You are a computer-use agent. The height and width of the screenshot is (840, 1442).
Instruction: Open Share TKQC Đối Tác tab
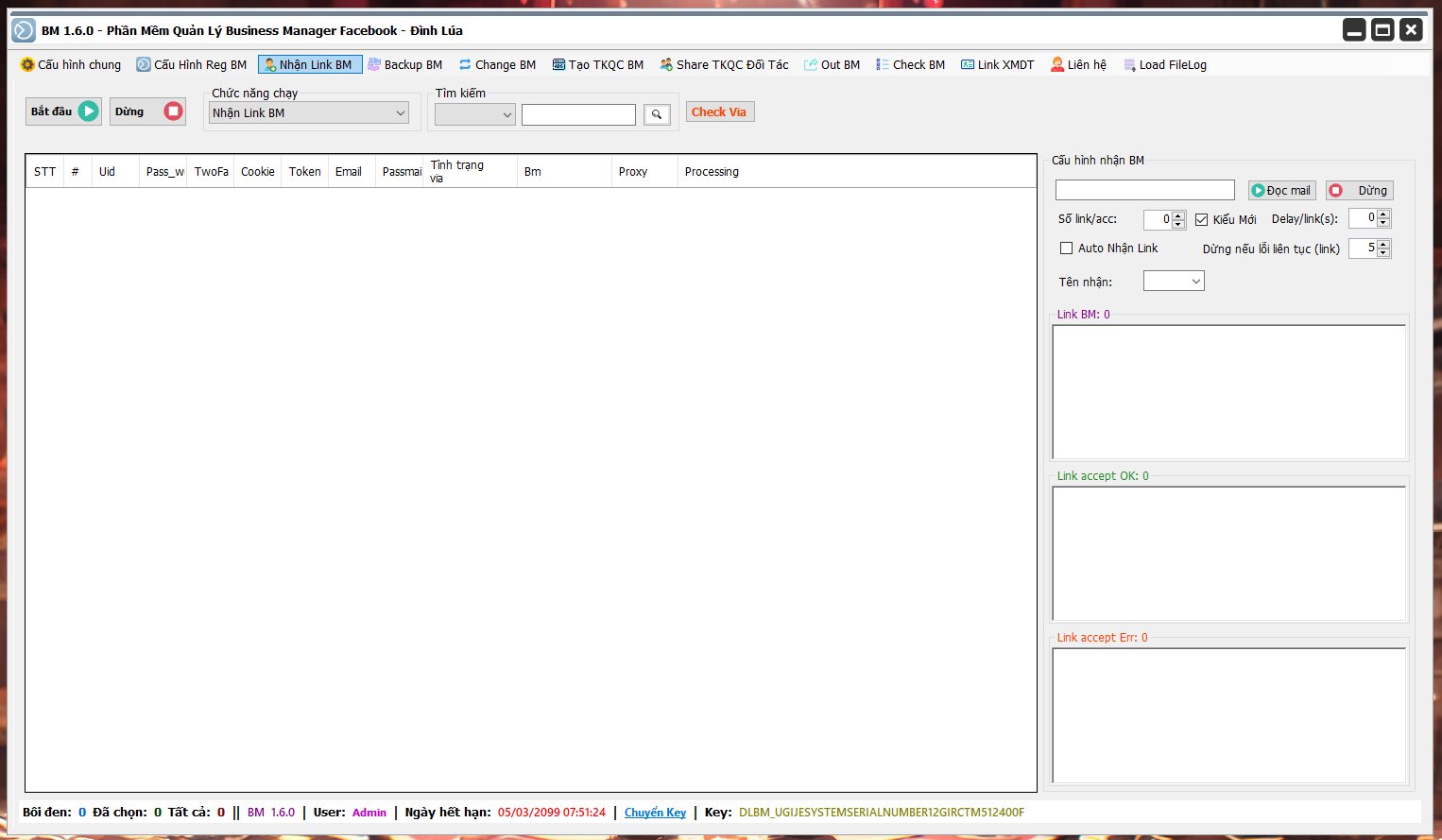click(725, 64)
